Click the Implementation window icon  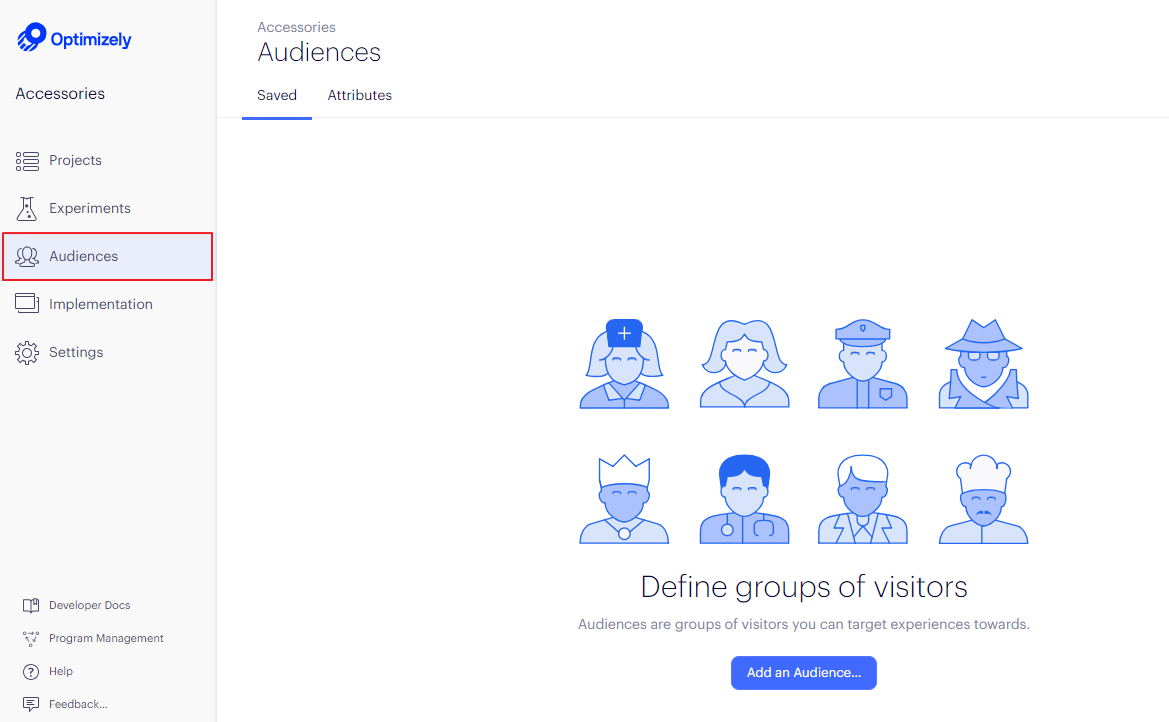pos(27,303)
